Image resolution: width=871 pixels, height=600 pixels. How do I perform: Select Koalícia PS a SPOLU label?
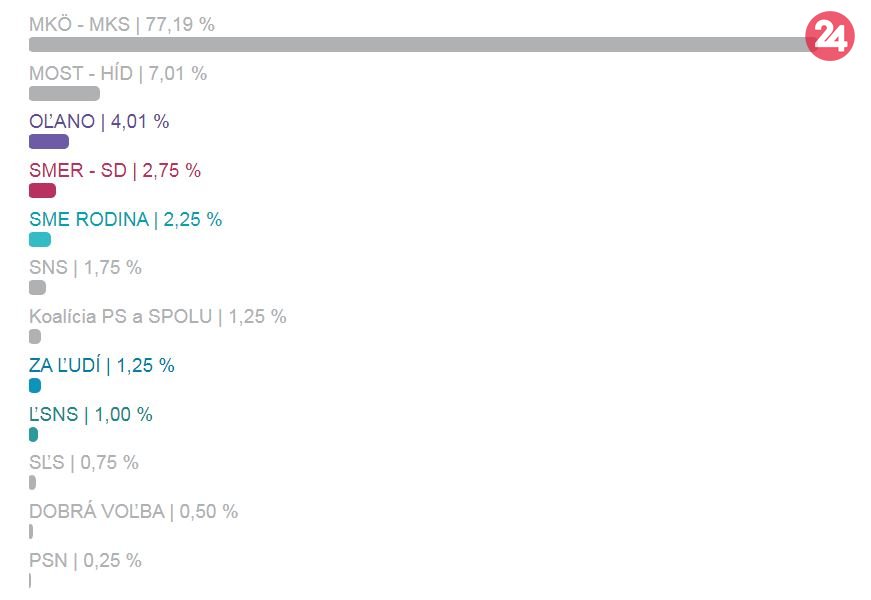tap(158, 317)
